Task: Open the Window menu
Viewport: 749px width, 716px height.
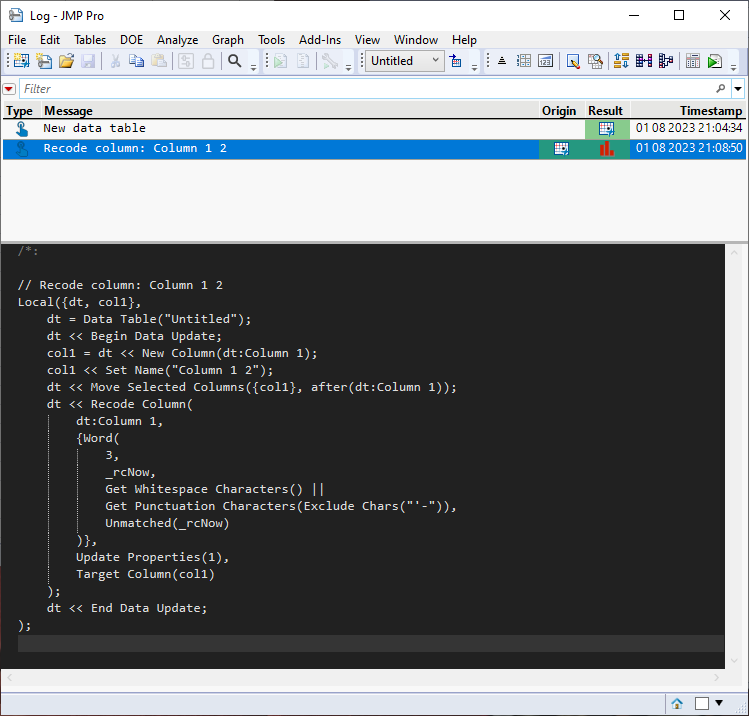Action: [x=416, y=40]
